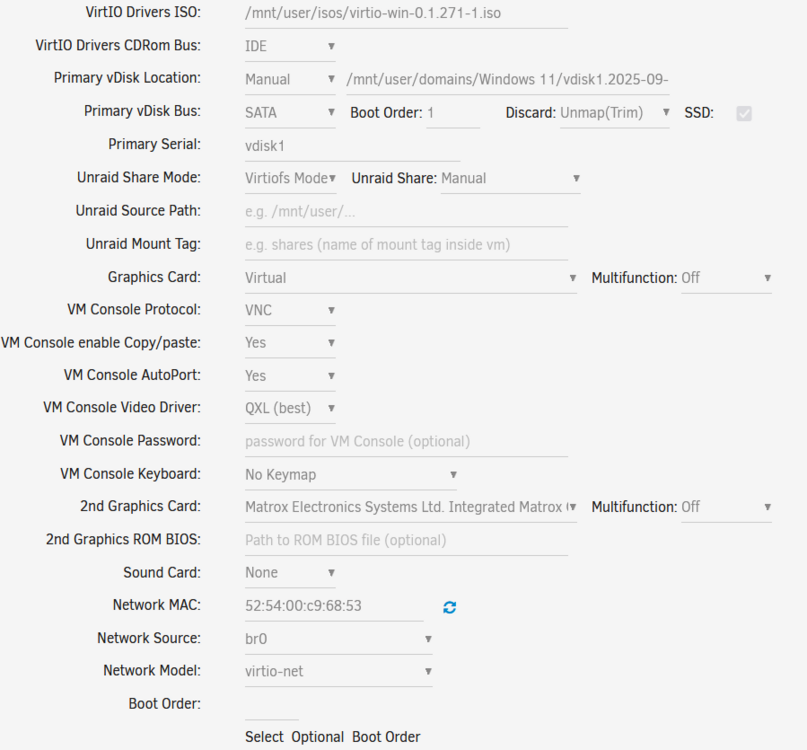807x750 pixels.
Task: Open VirtIO Drivers CDRom Bus dropdown
Action: pos(290,47)
